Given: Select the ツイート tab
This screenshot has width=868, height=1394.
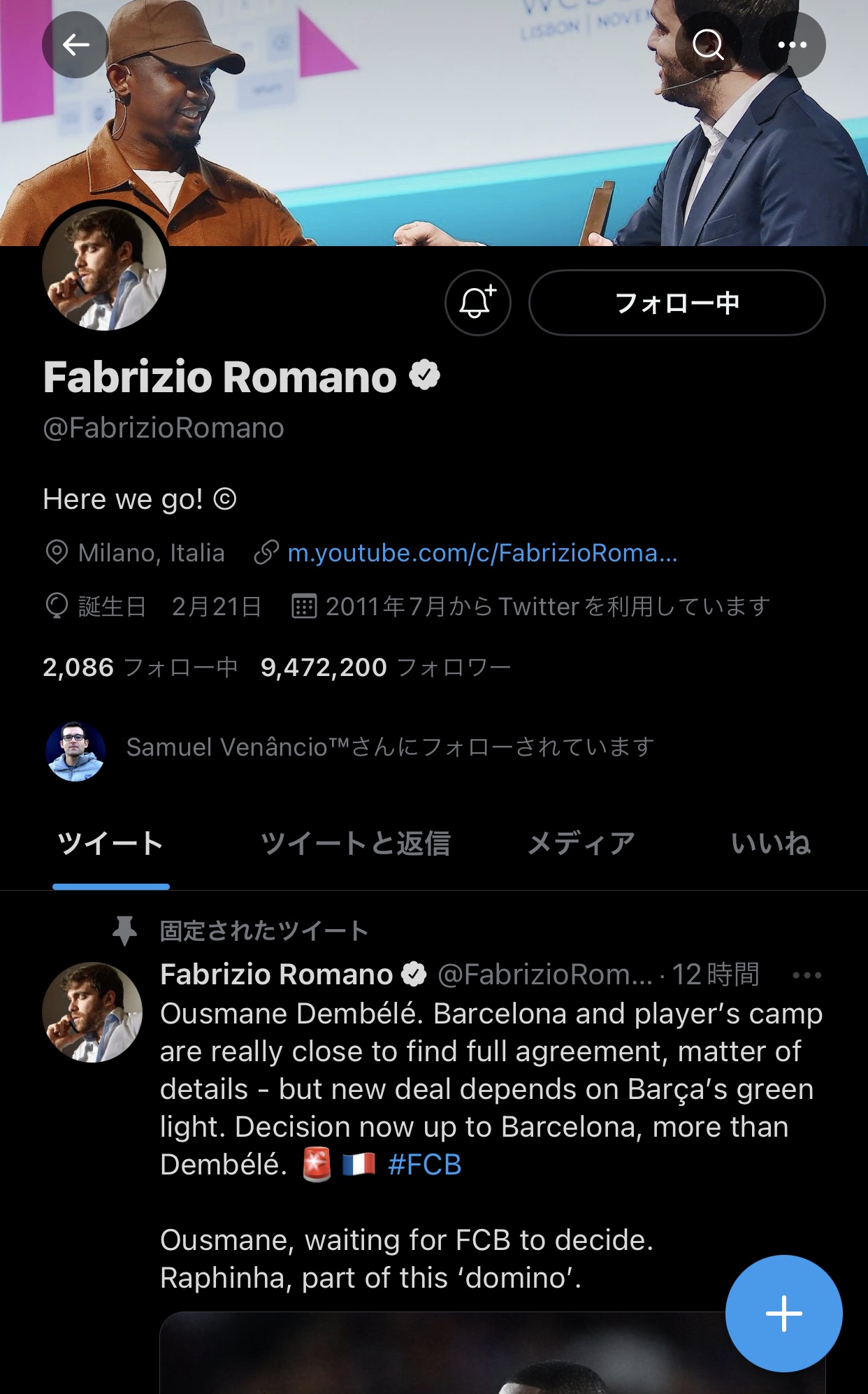Looking at the screenshot, I should click(x=110, y=844).
